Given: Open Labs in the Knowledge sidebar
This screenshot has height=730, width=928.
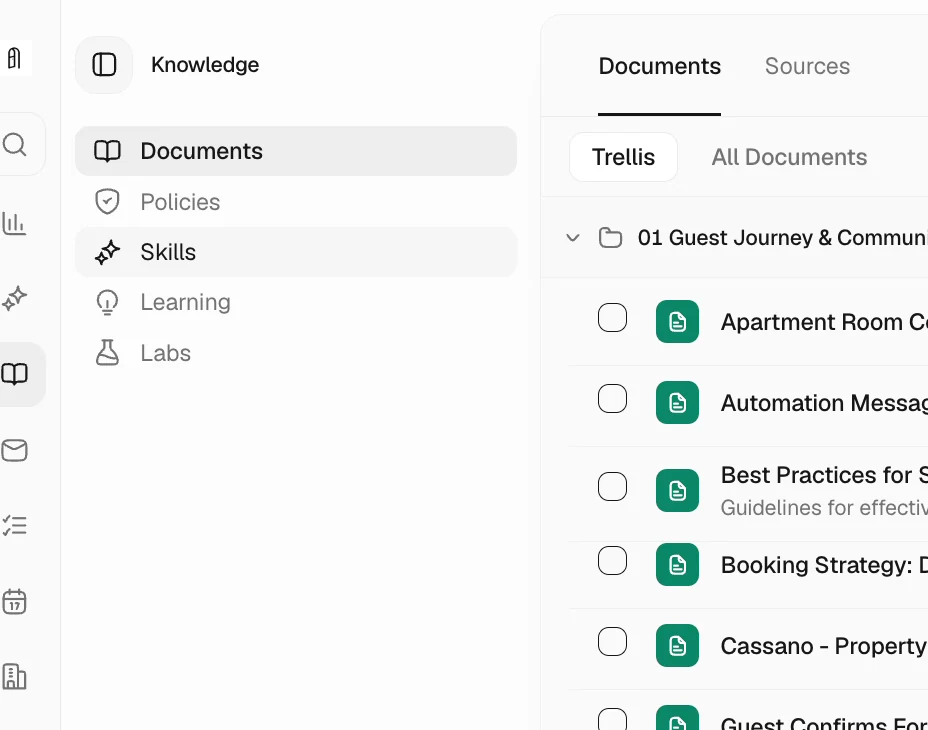Looking at the screenshot, I should 296,353.
